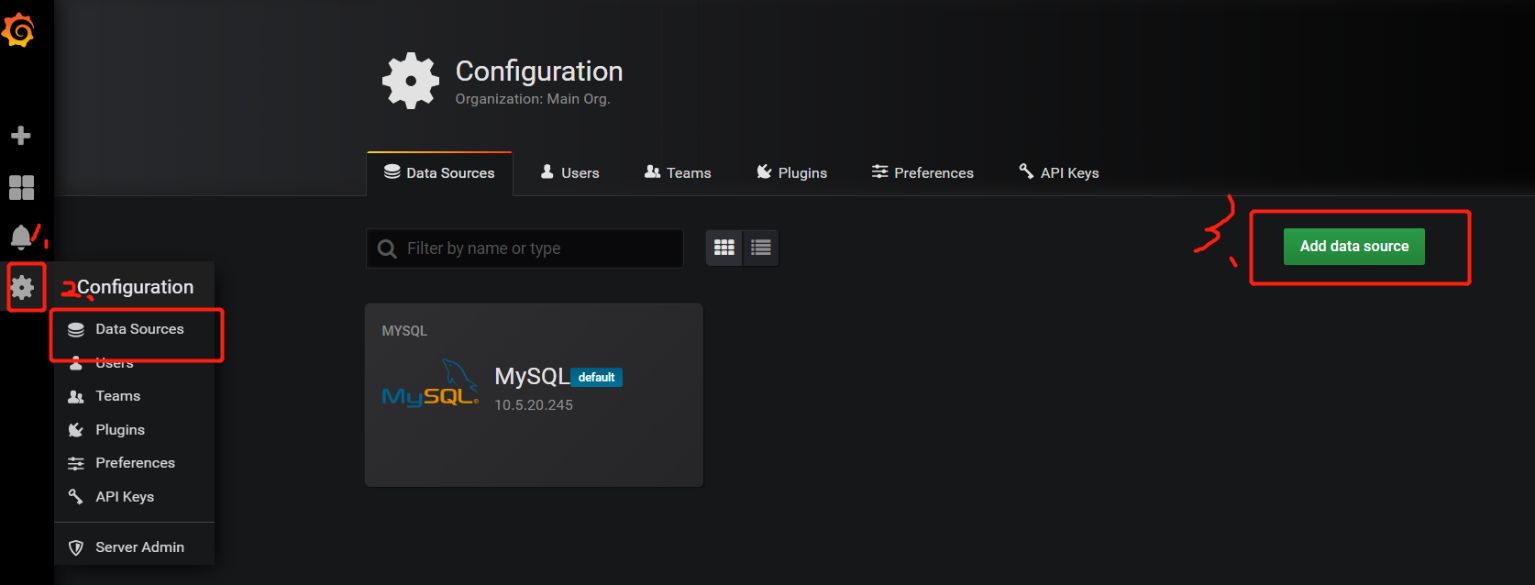This screenshot has width=1535, height=585.
Task: Open Server Admin from sidebar menu
Action: click(139, 547)
